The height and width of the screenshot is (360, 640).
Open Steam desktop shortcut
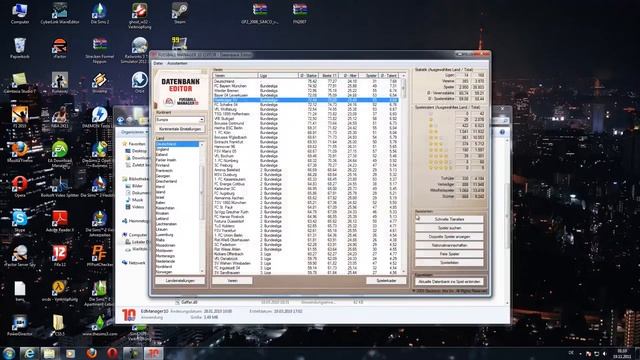pos(180,13)
